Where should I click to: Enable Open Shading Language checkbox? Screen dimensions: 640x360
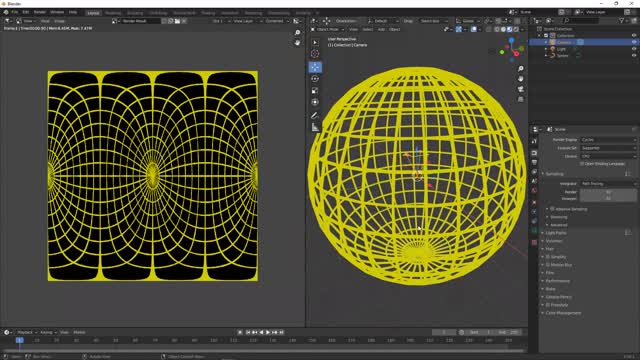(582, 164)
